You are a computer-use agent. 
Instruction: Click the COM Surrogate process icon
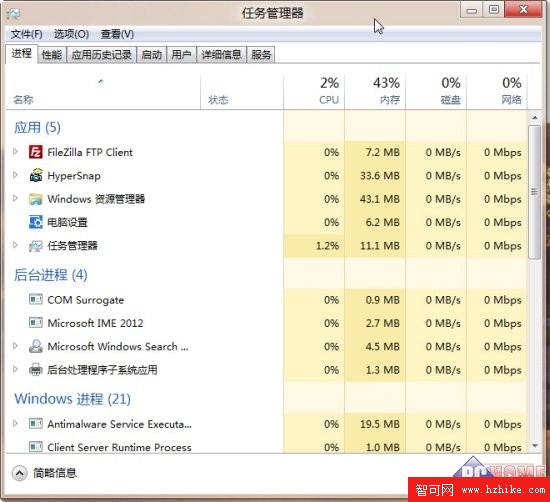[x=35, y=300]
